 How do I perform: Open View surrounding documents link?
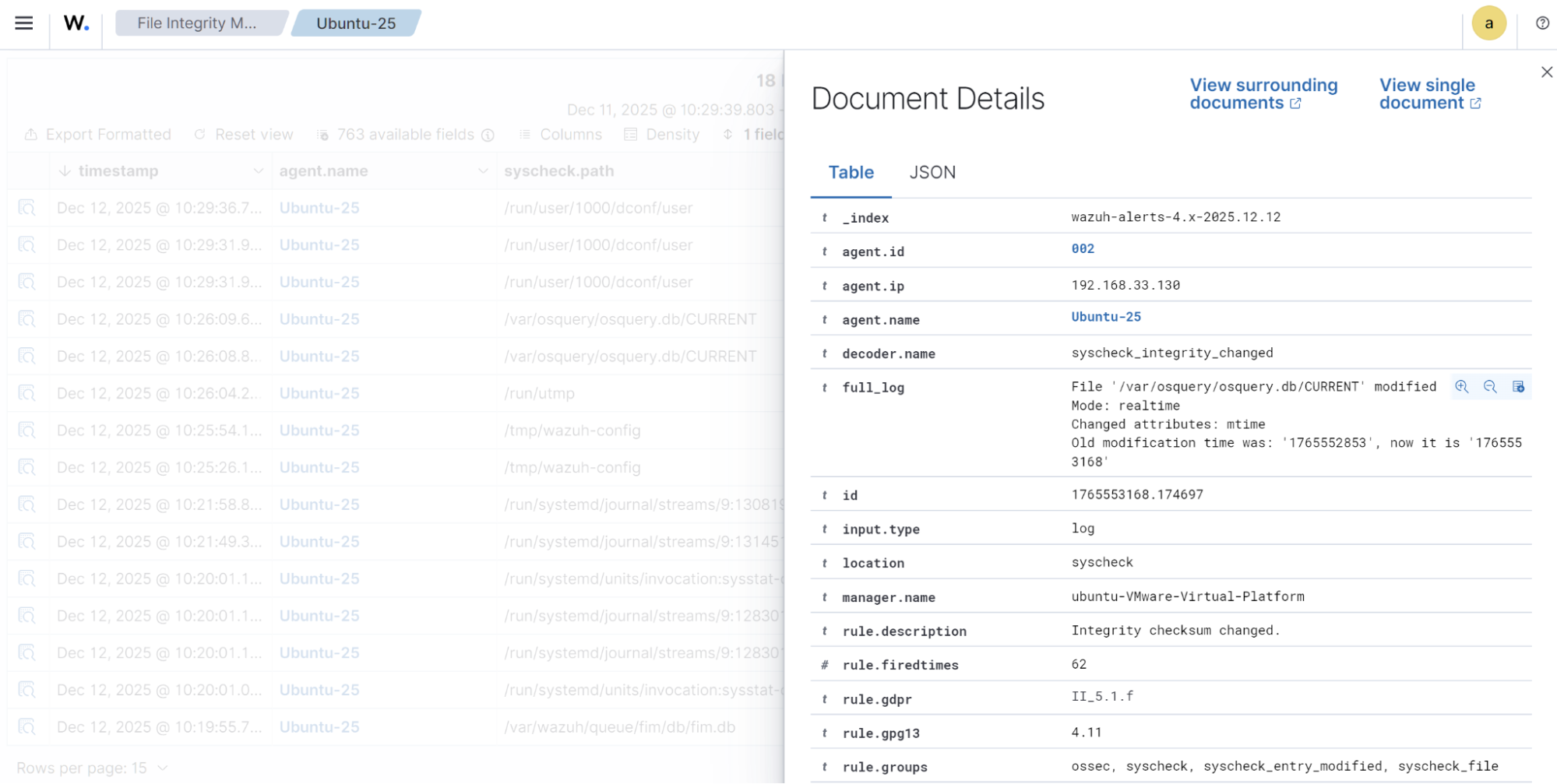pyautogui.click(x=1263, y=94)
